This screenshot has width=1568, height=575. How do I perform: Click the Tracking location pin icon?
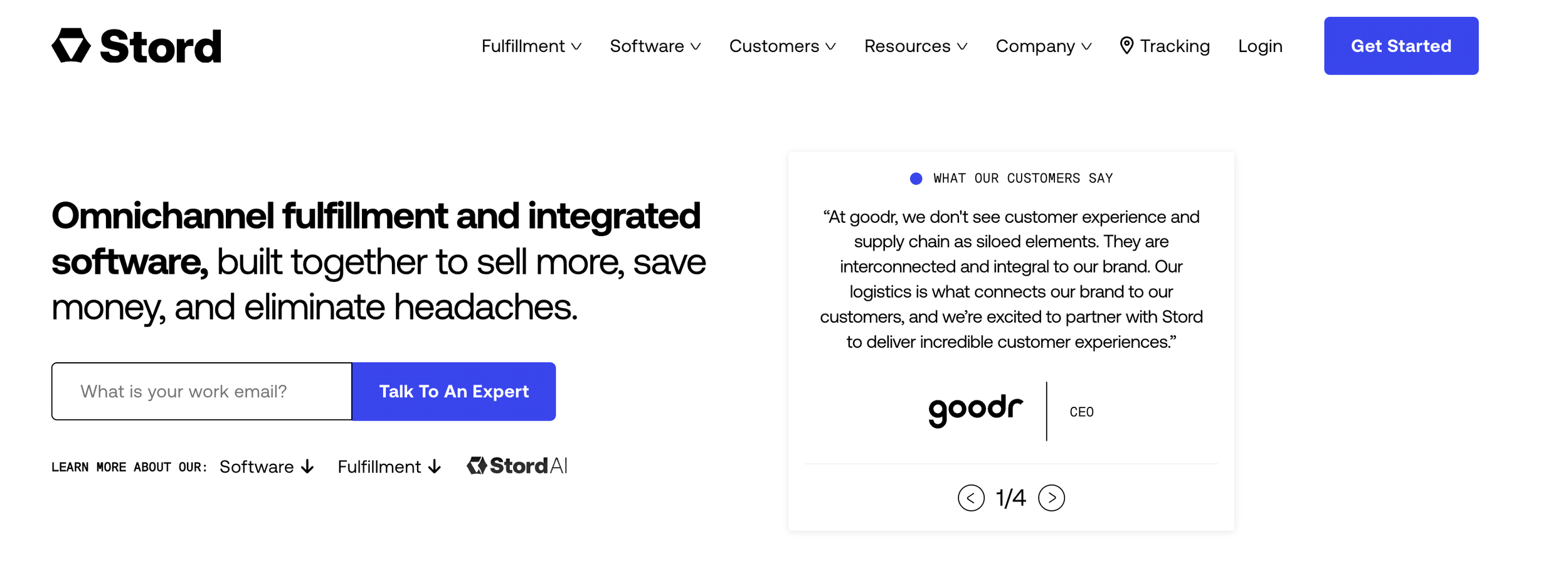(1126, 46)
